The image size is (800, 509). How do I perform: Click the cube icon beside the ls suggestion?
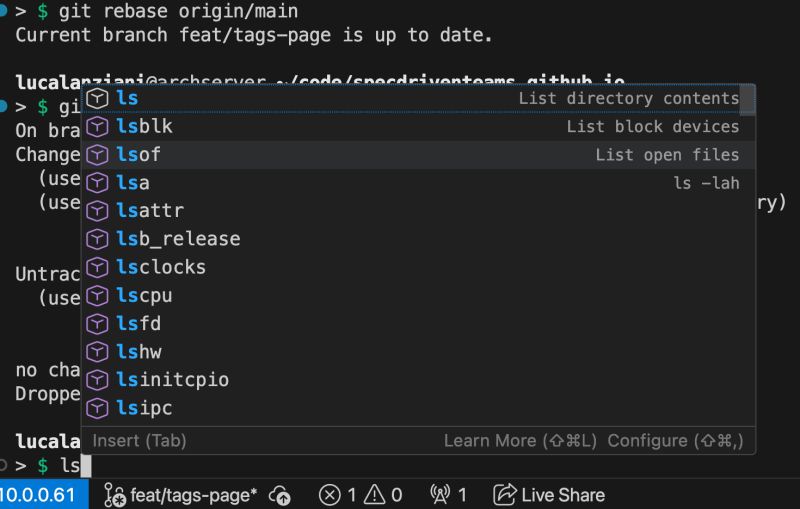(97, 98)
